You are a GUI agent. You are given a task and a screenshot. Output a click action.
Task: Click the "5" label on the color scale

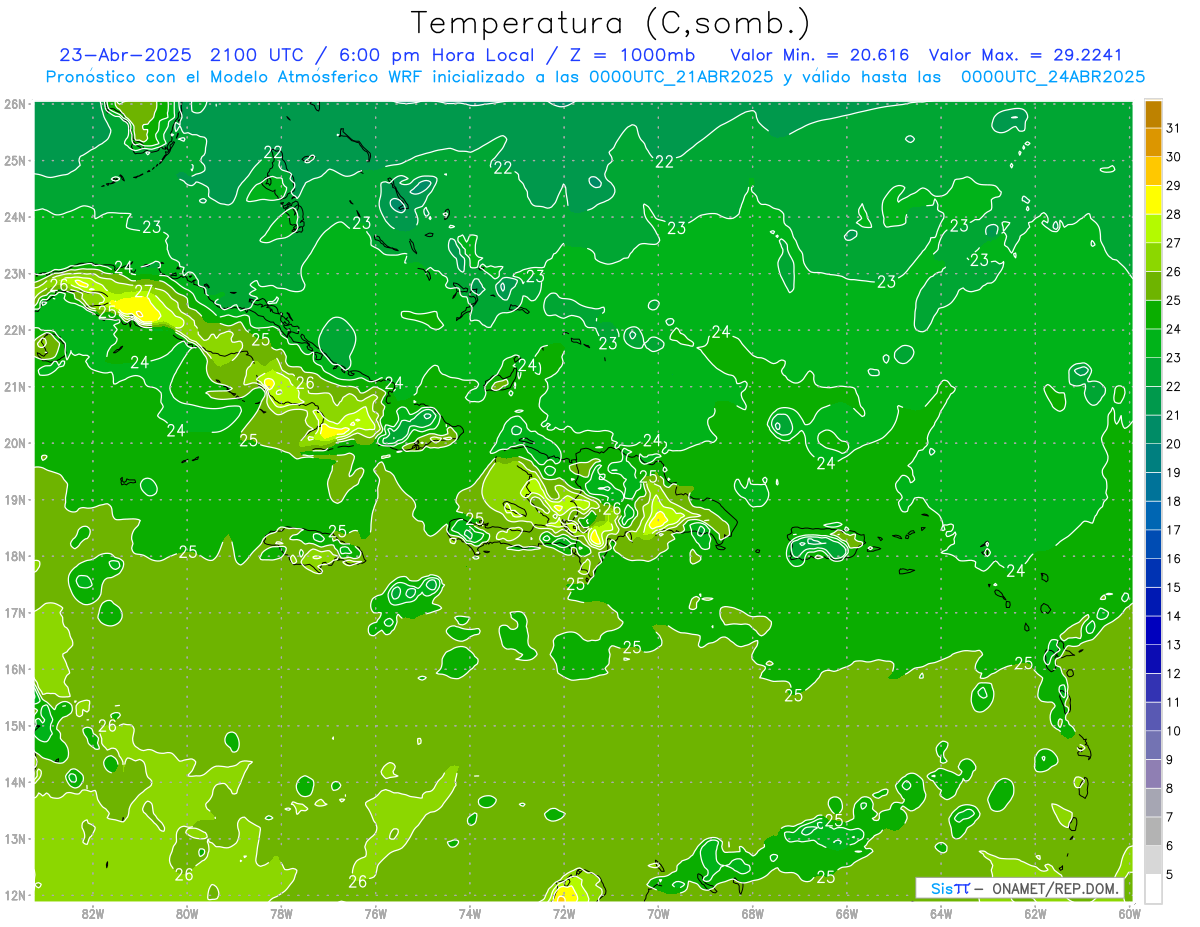tap(1170, 874)
